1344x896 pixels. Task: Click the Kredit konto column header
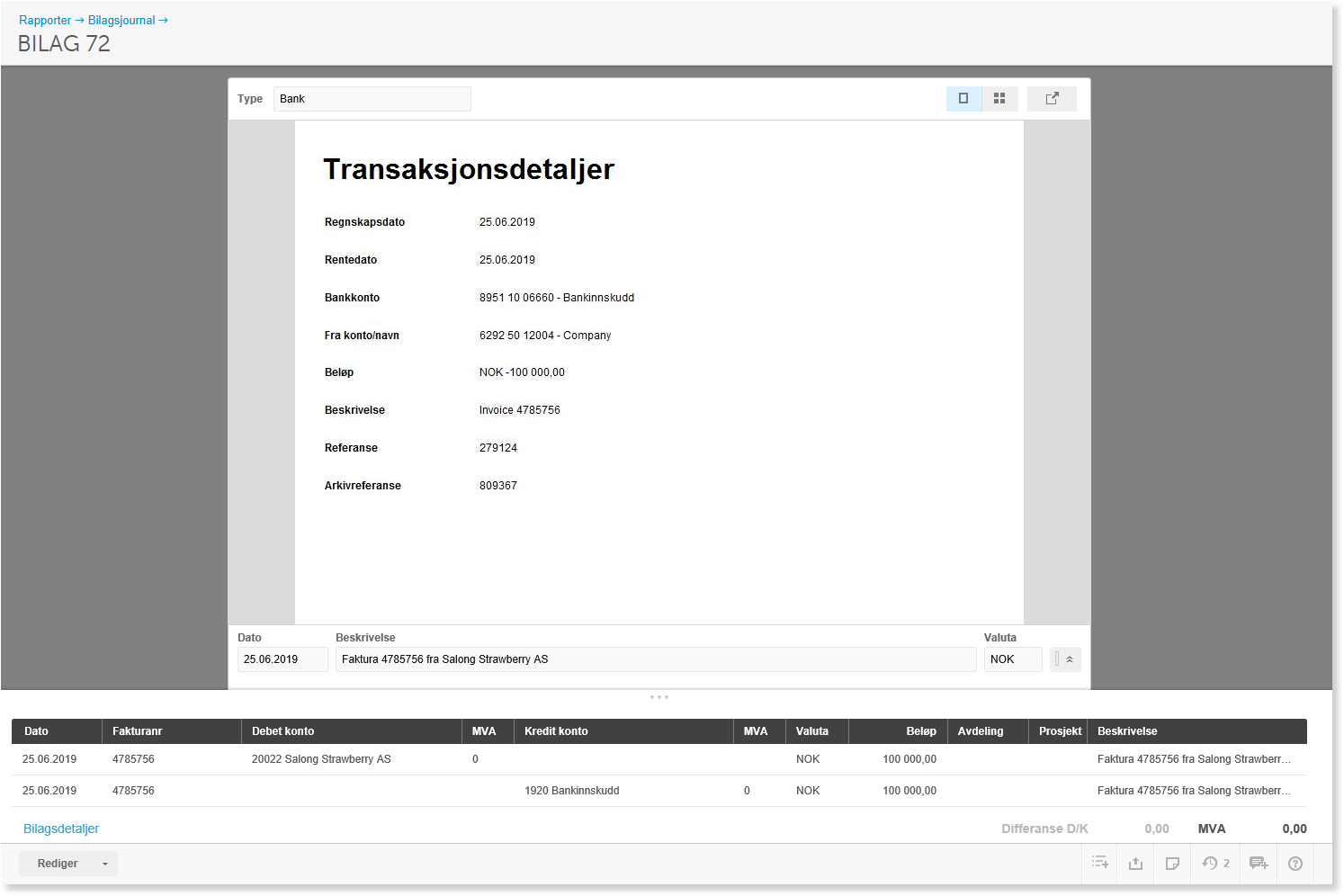tap(623, 731)
